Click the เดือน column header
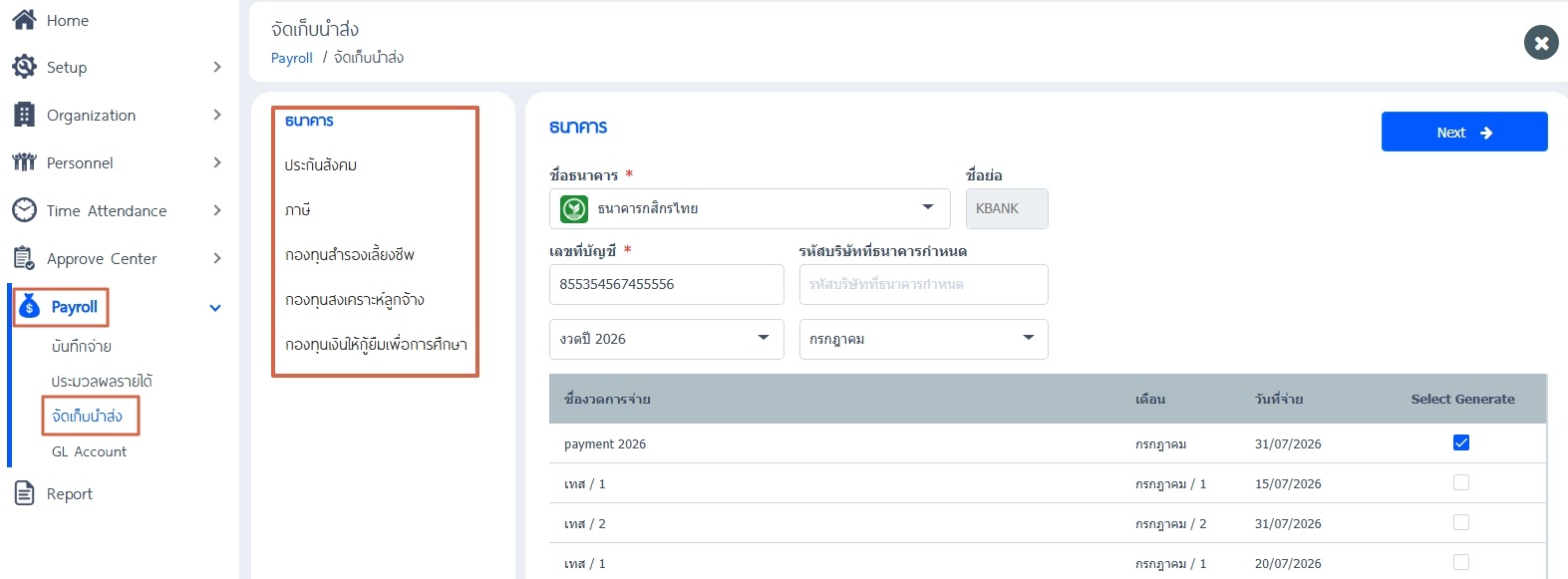 coord(1150,399)
